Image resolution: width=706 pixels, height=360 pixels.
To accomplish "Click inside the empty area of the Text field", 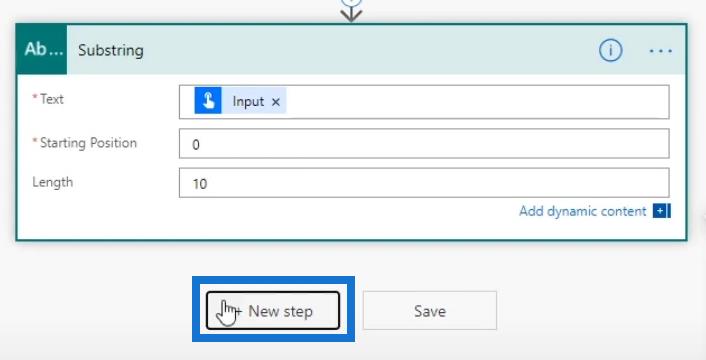I will tap(477, 102).
